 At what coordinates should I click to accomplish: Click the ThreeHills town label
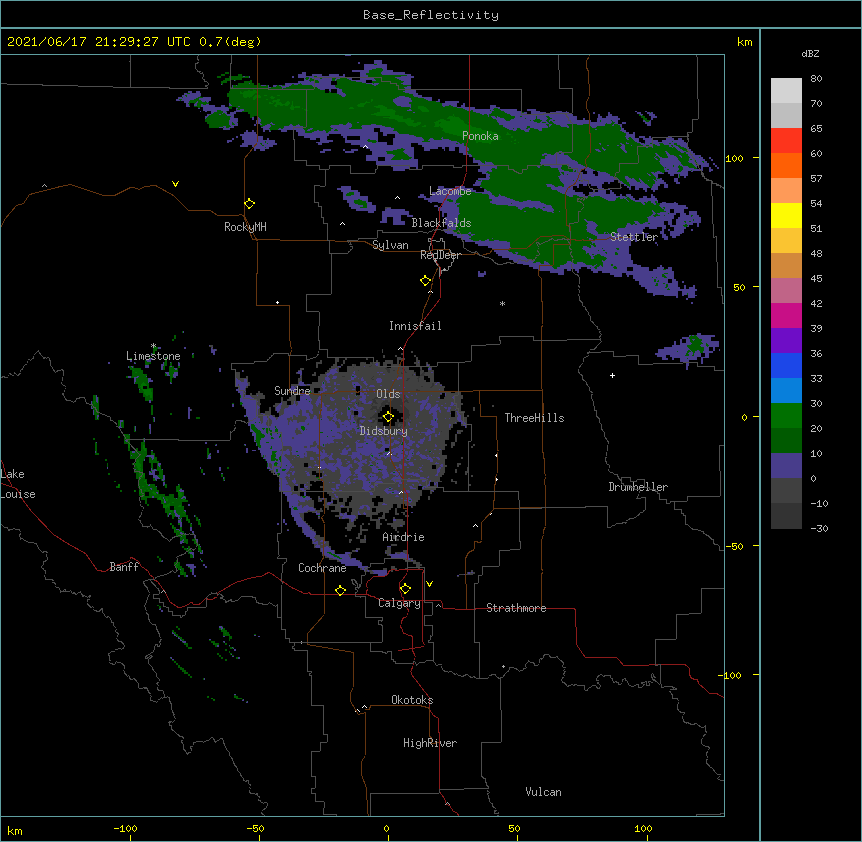[534, 418]
